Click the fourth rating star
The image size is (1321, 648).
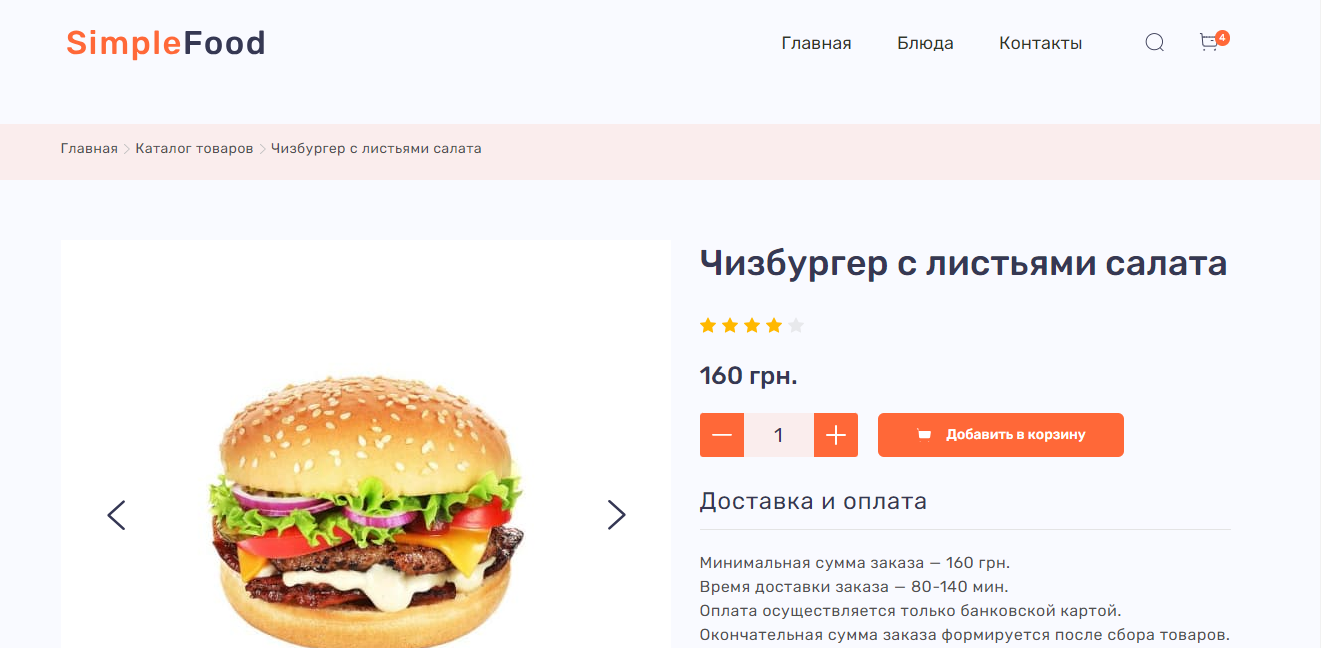click(x=774, y=325)
